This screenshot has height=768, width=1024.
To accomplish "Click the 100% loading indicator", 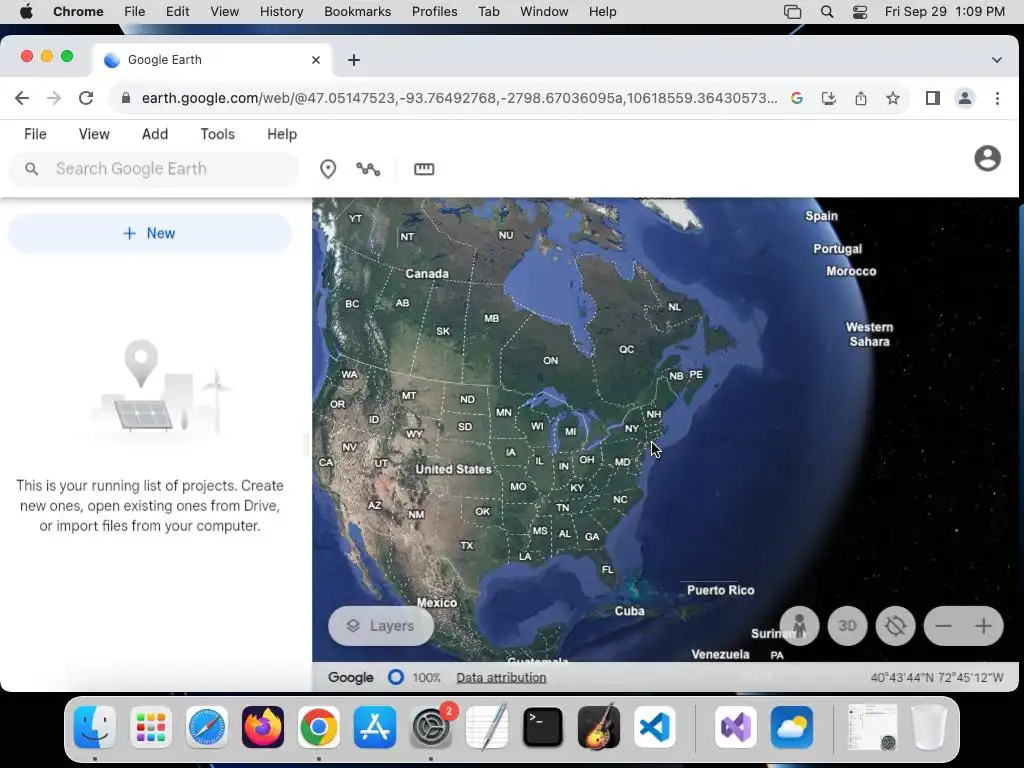I will 415,677.
